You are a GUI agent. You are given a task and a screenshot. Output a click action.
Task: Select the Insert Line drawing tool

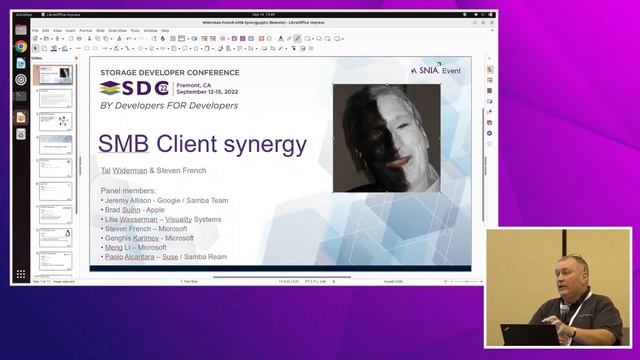(x=79, y=49)
